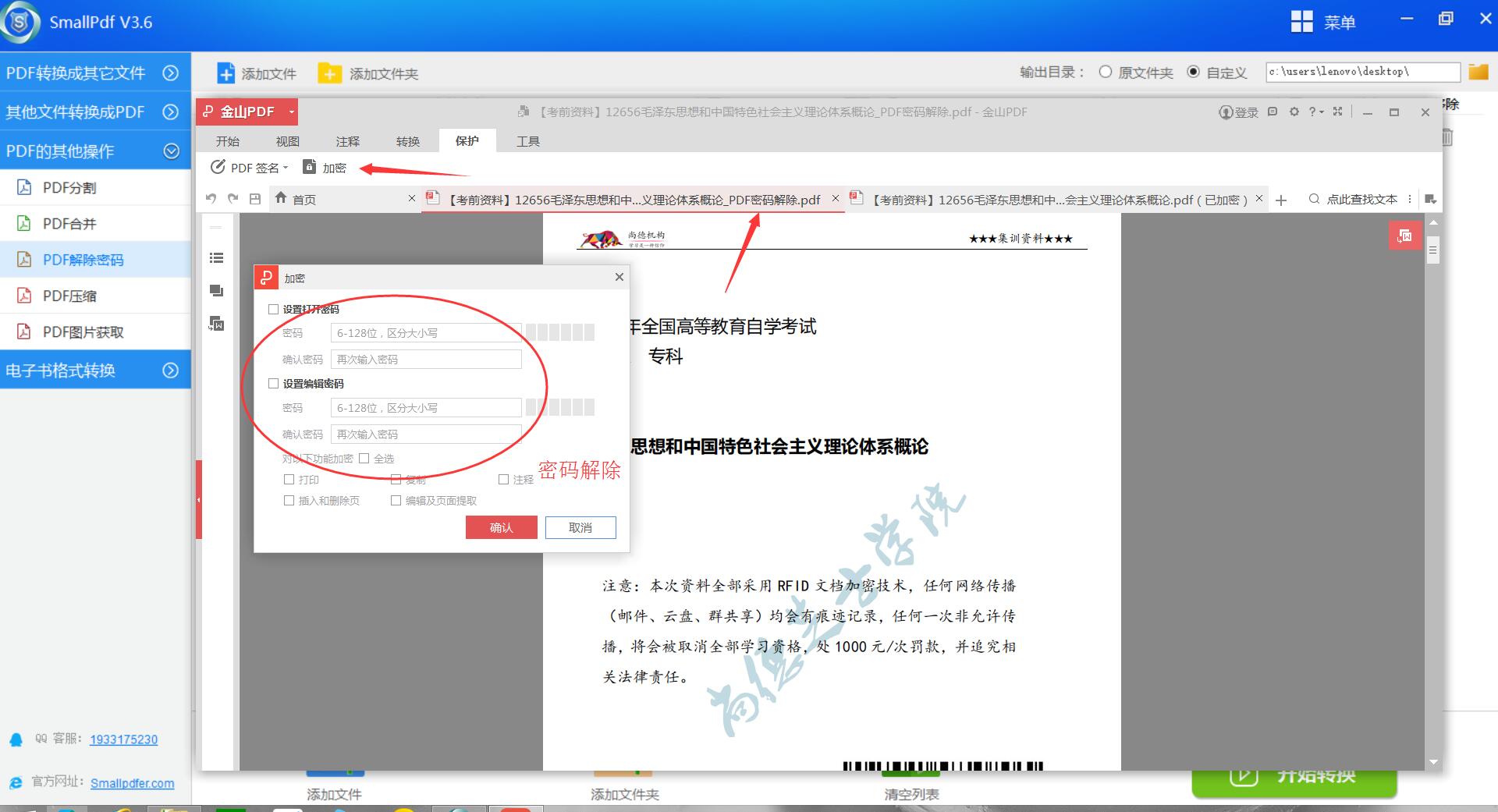Screen dimensions: 1498x812
Task: Enable the 设置编辑密码 checkbox
Action: (273, 383)
